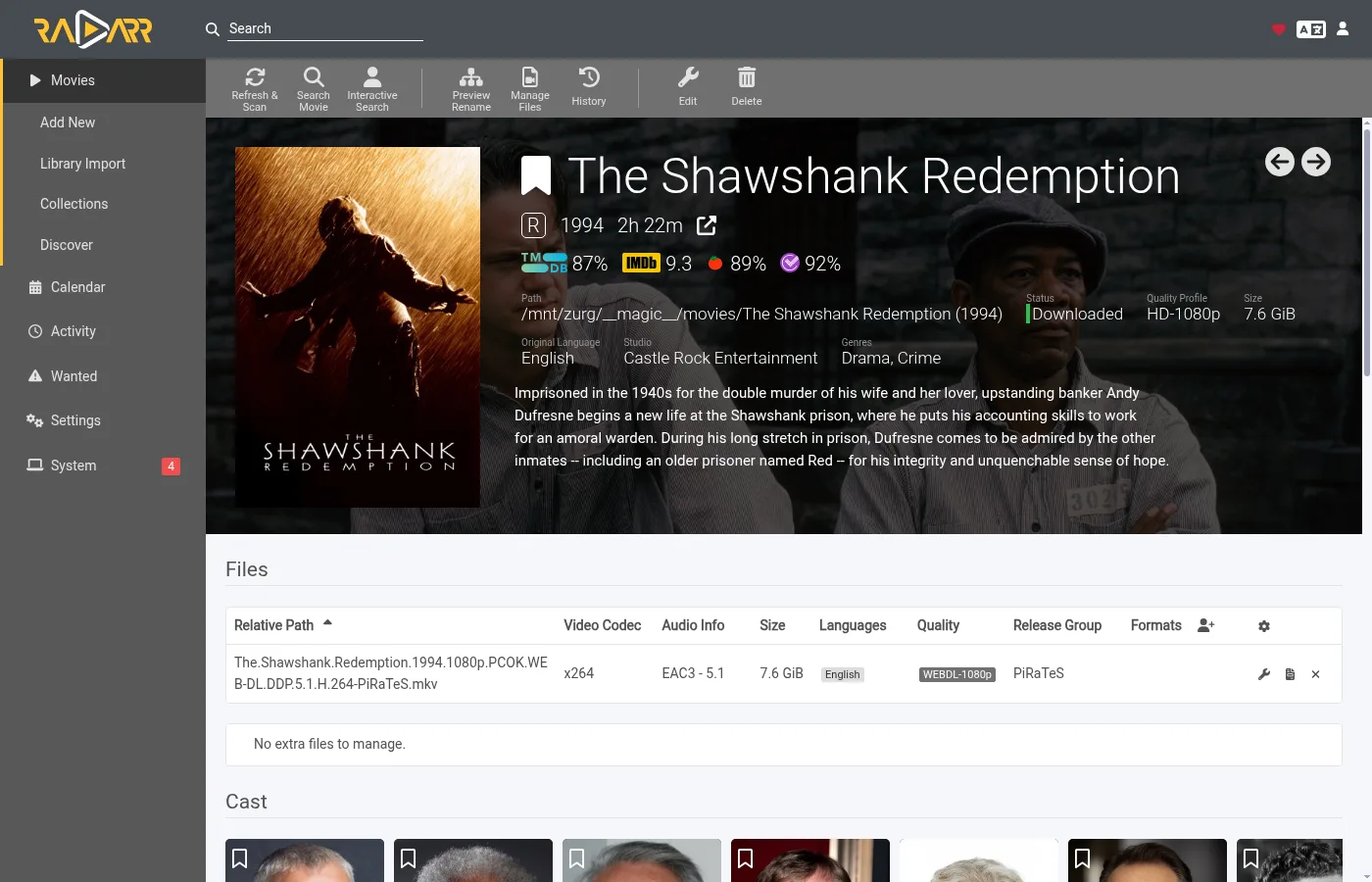
Task: Open the History toolbar item
Action: click(589, 88)
